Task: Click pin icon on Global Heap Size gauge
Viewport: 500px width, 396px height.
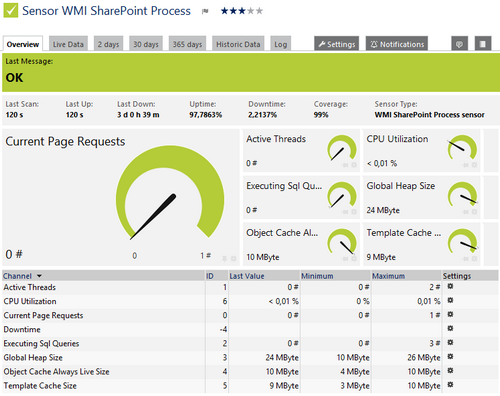Action: (x=466, y=212)
